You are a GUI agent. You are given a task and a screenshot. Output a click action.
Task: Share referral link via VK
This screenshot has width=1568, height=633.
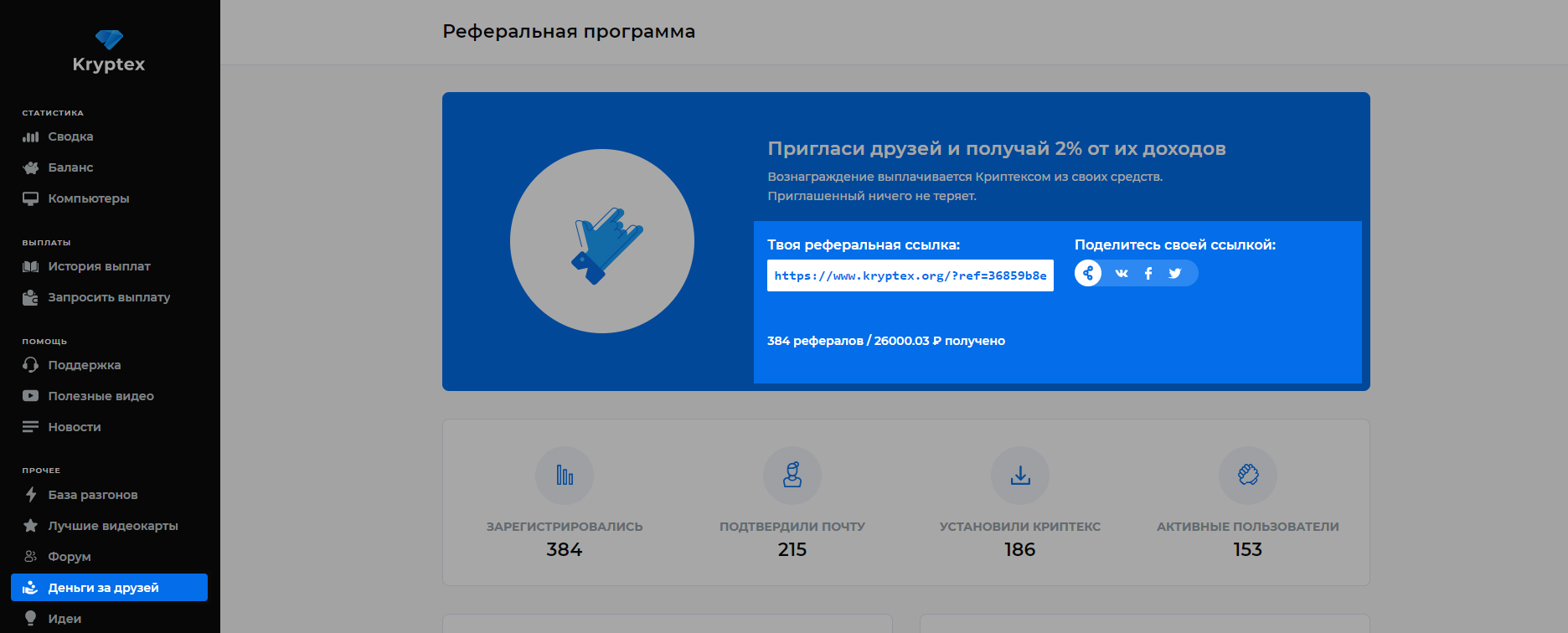coord(1122,273)
